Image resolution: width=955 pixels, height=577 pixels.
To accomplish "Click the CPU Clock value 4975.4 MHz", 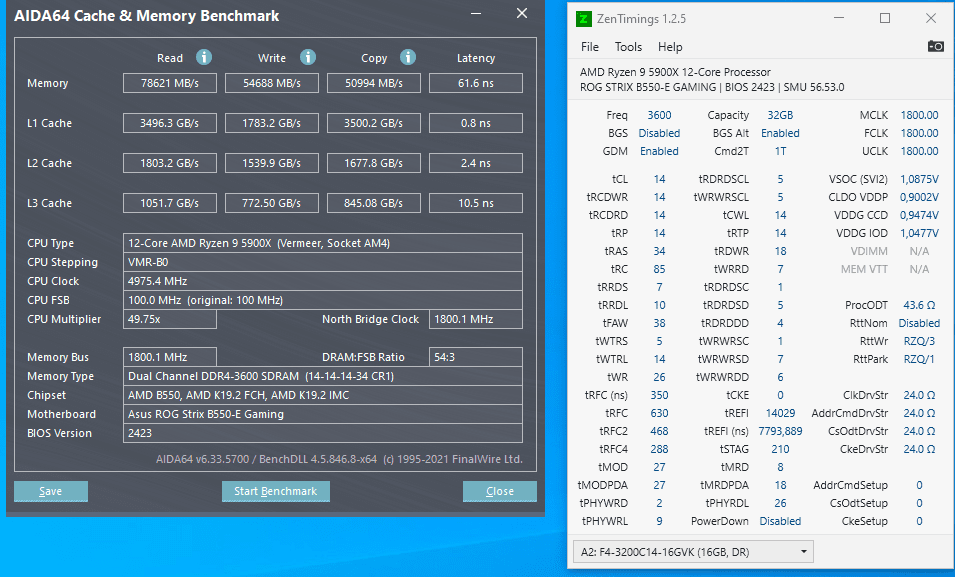I will pyautogui.click(x=323, y=281).
